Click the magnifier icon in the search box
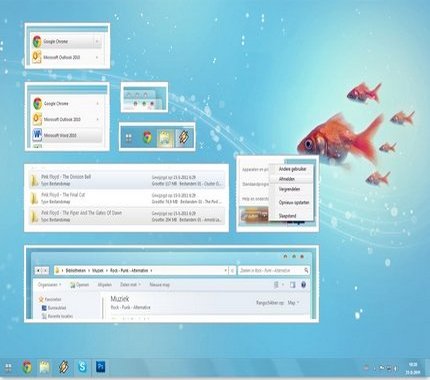Viewport: 430px width, 380px height. (x=306, y=270)
